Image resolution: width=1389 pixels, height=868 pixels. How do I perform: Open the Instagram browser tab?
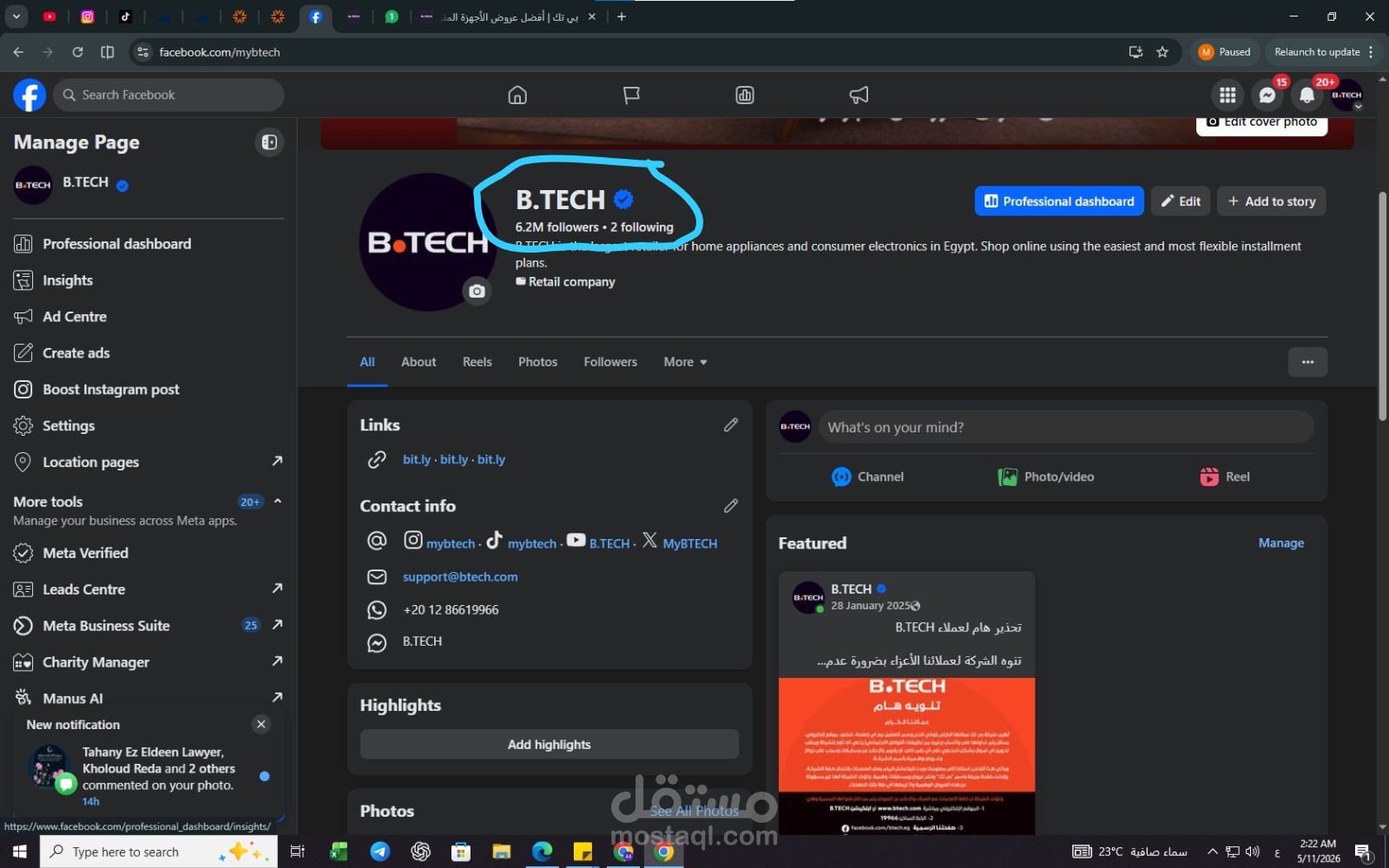[88, 16]
